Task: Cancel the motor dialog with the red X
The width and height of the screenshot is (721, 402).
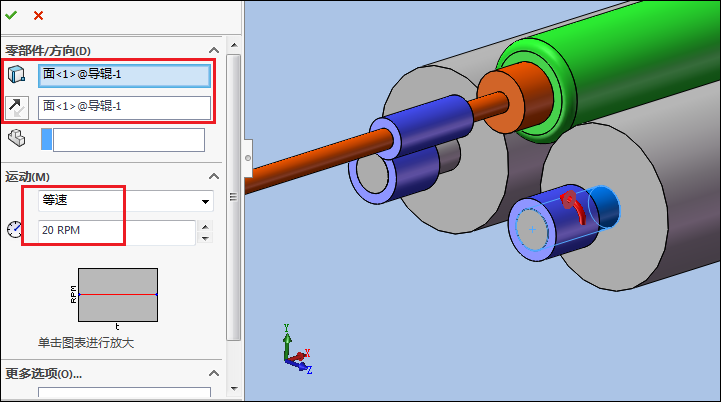Action: click(x=38, y=16)
